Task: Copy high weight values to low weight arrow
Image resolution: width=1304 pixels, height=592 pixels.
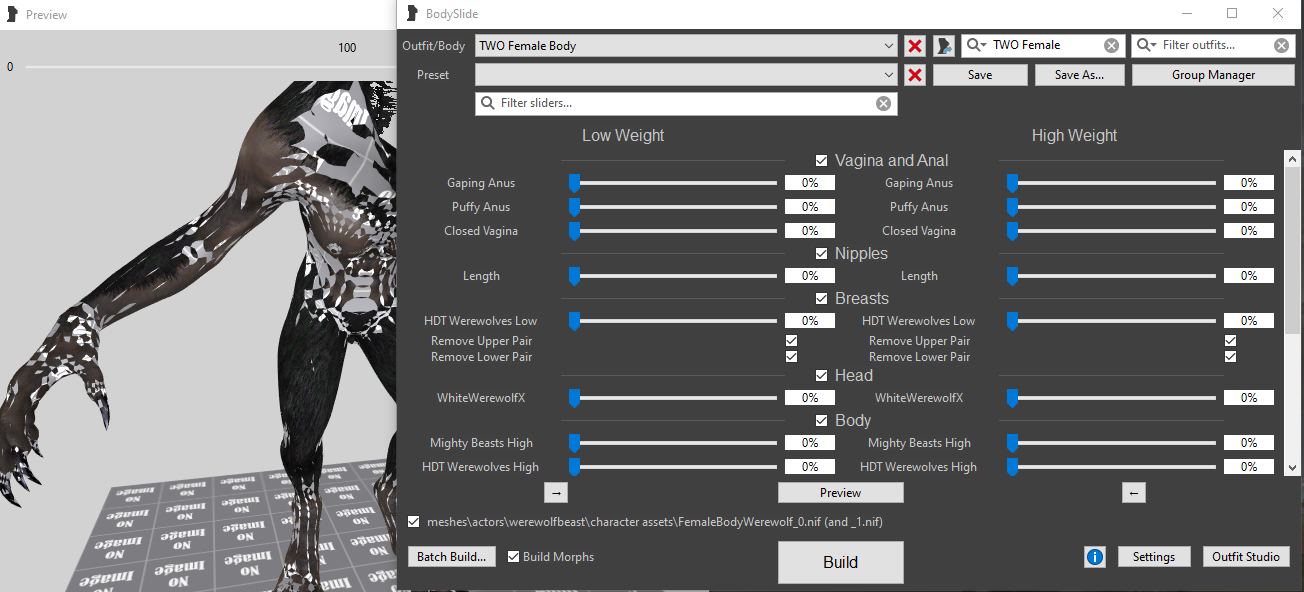Action: coord(1133,493)
